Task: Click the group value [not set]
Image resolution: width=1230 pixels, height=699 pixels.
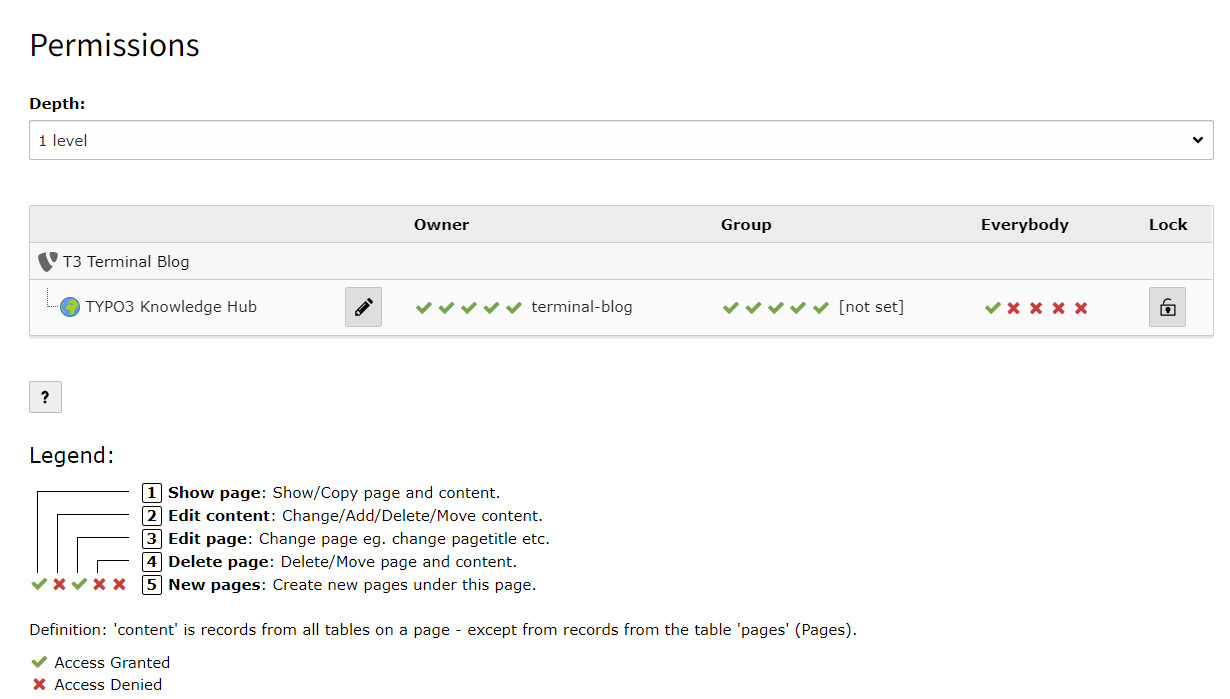Action: click(x=871, y=307)
